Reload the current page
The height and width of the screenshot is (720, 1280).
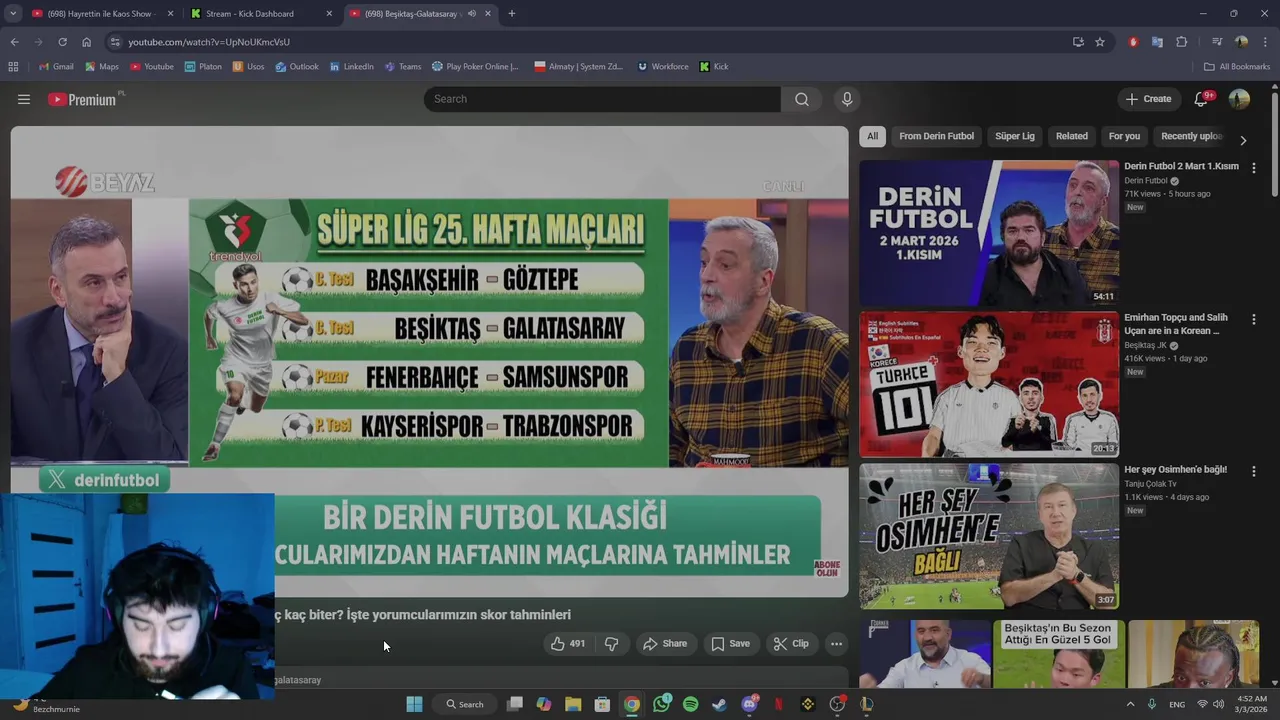point(62,42)
